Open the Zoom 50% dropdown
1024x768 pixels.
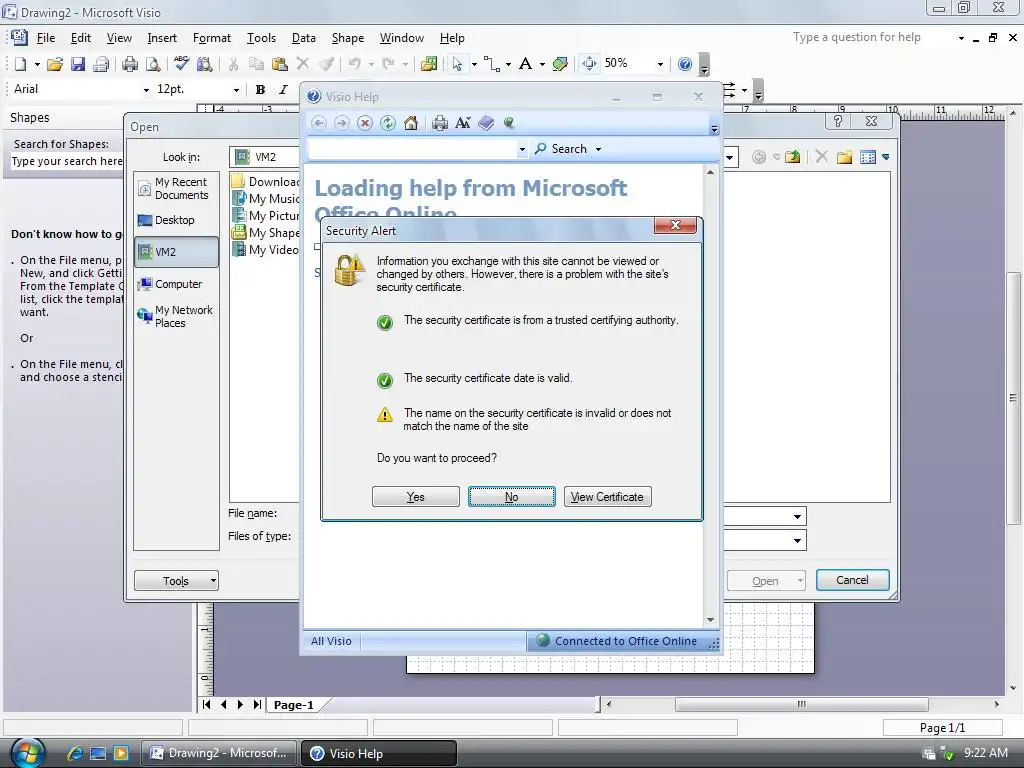(660, 64)
